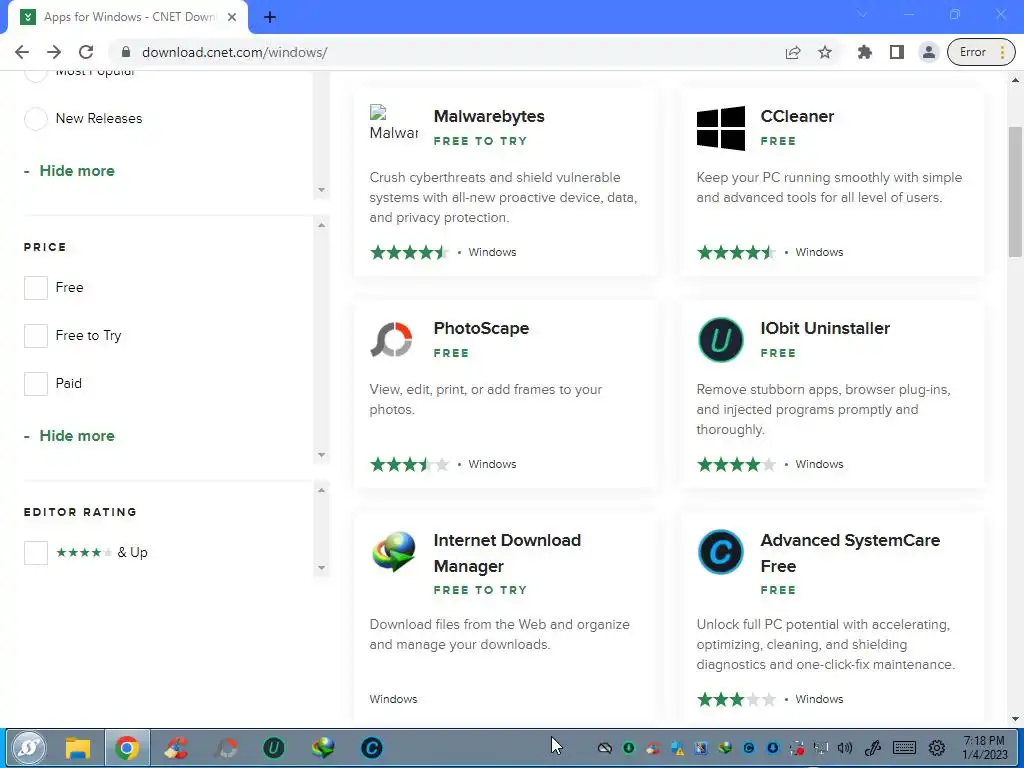Click the browser forward arrow

pos(54,52)
